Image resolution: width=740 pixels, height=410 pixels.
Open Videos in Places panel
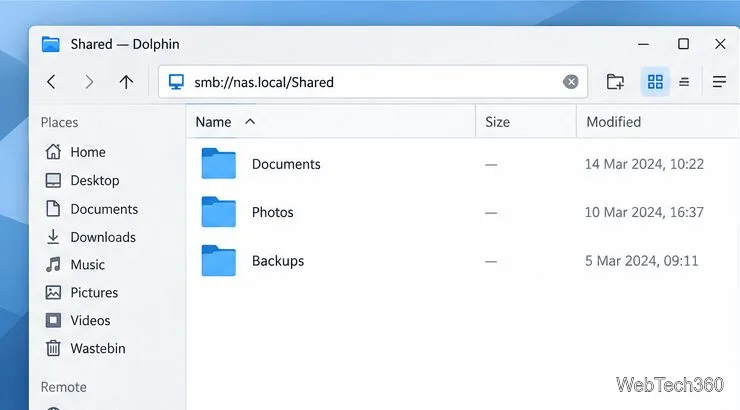[x=78, y=320]
